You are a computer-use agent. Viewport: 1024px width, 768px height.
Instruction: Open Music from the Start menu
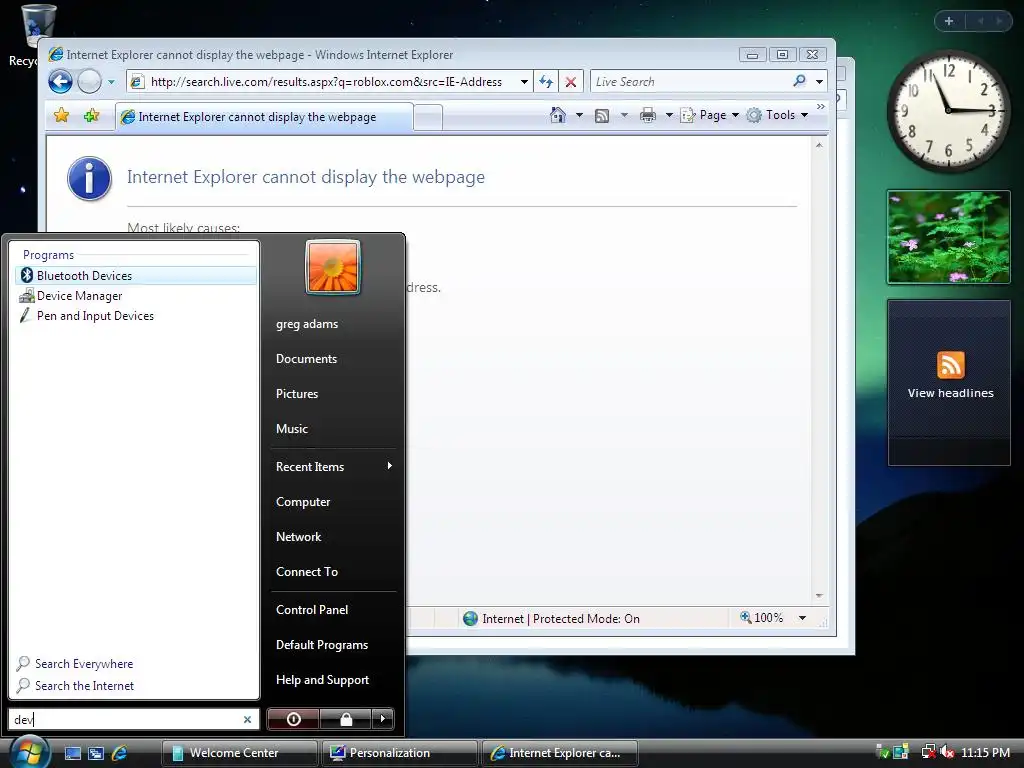(291, 429)
